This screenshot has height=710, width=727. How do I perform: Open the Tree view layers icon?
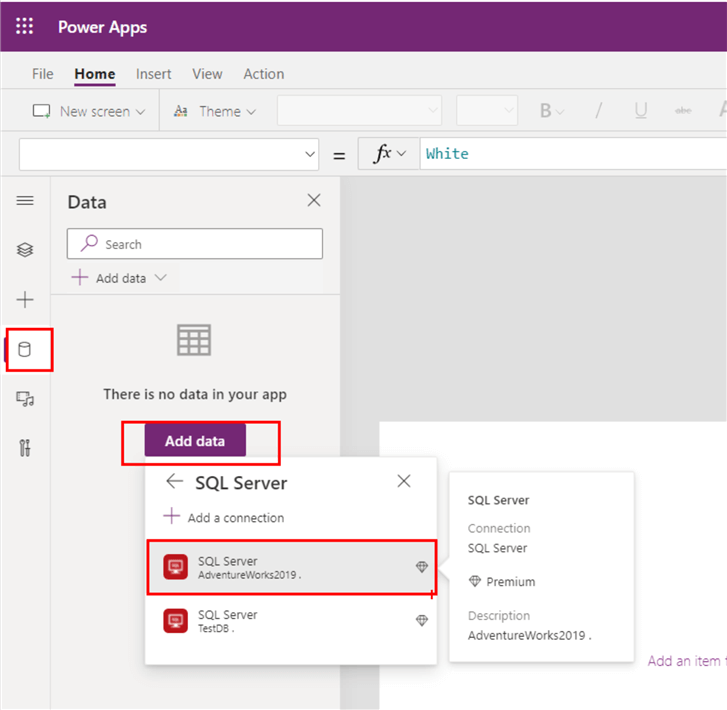(25, 250)
